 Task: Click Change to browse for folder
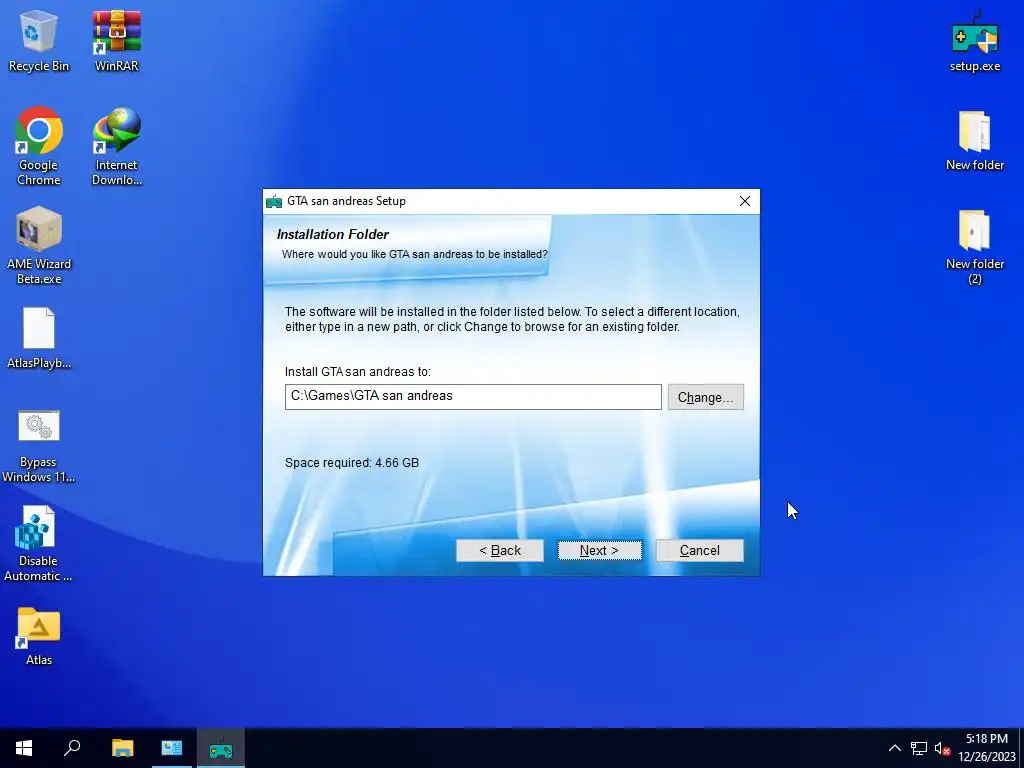coord(705,397)
